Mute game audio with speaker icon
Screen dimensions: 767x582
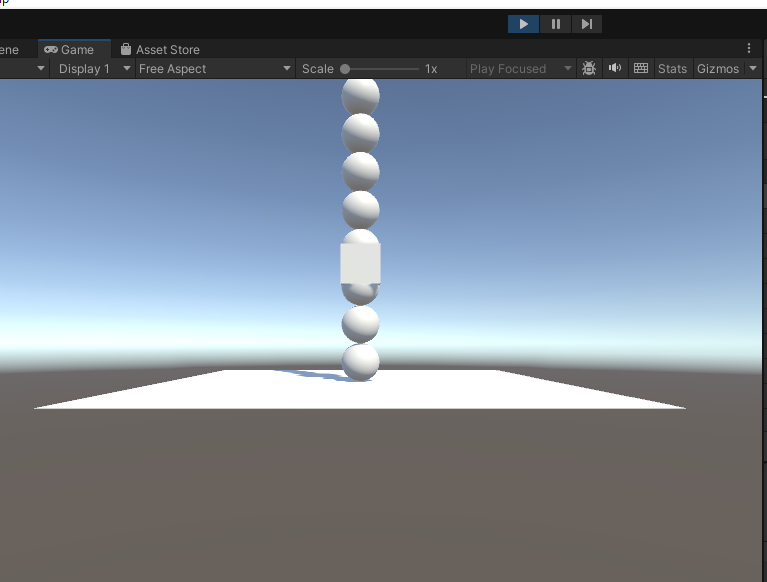pos(615,68)
